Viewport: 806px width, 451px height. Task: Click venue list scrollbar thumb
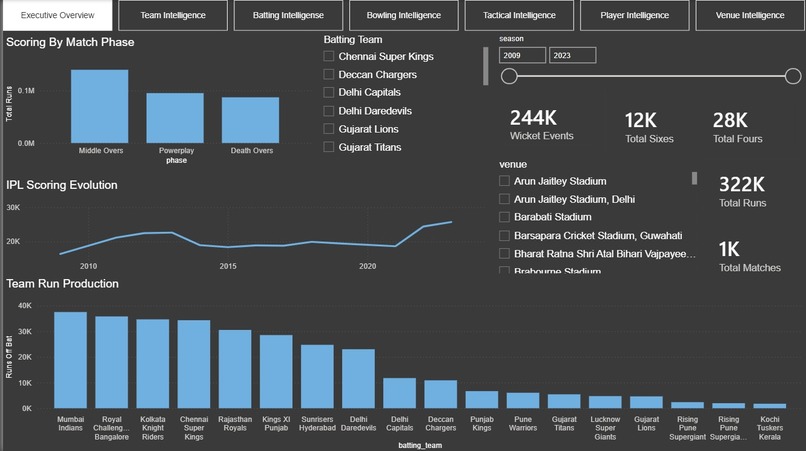click(x=694, y=178)
